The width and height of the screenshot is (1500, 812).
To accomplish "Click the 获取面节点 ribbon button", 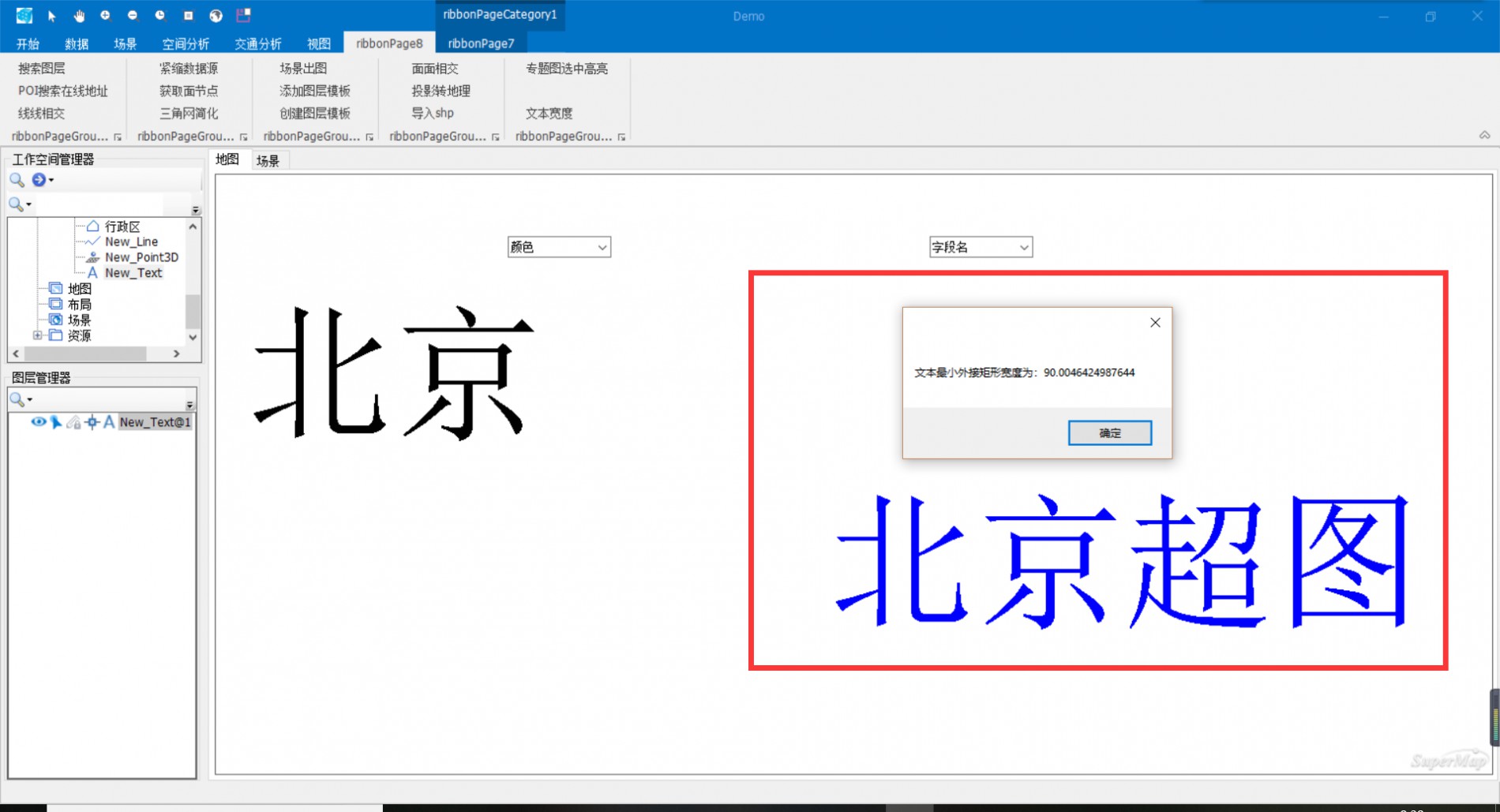I will click(x=189, y=91).
